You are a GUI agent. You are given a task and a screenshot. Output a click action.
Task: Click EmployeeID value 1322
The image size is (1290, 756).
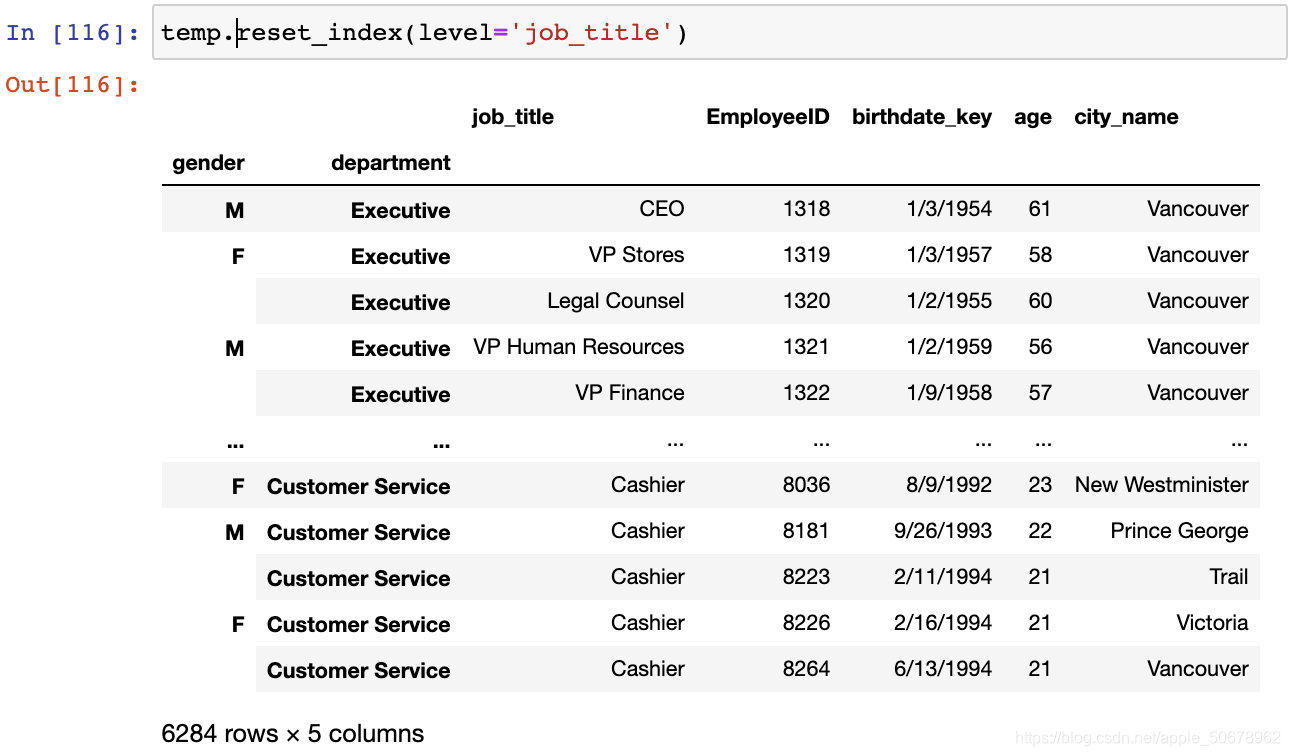coord(807,393)
